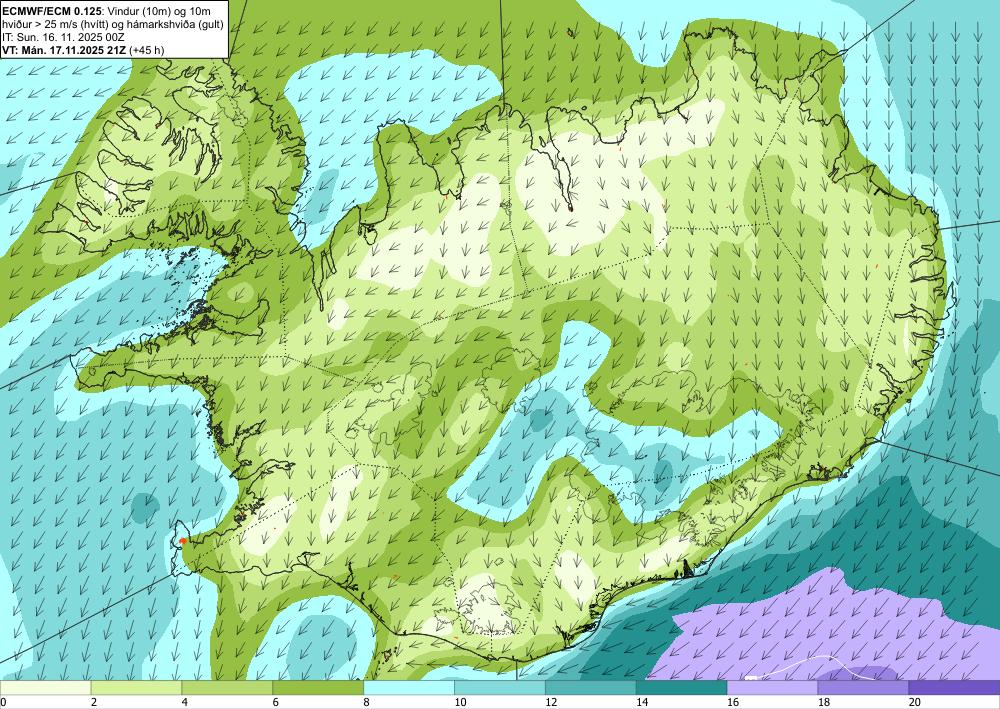Click the darkest purple swatch above 20
This screenshot has height=709, width=1000.
tap(954, 688)
